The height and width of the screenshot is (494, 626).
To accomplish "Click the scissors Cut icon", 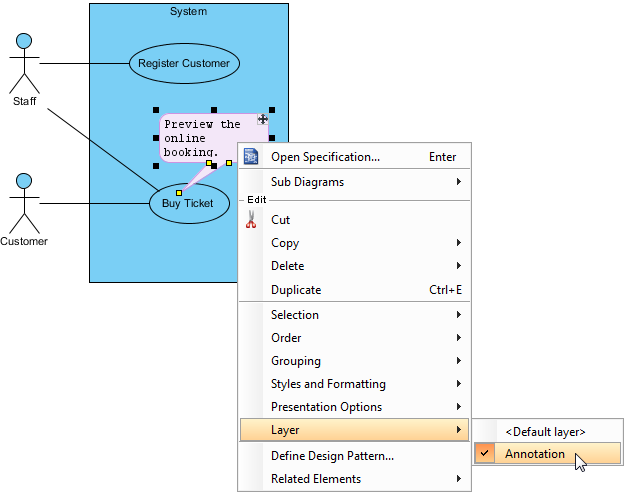I will point(251,219).
